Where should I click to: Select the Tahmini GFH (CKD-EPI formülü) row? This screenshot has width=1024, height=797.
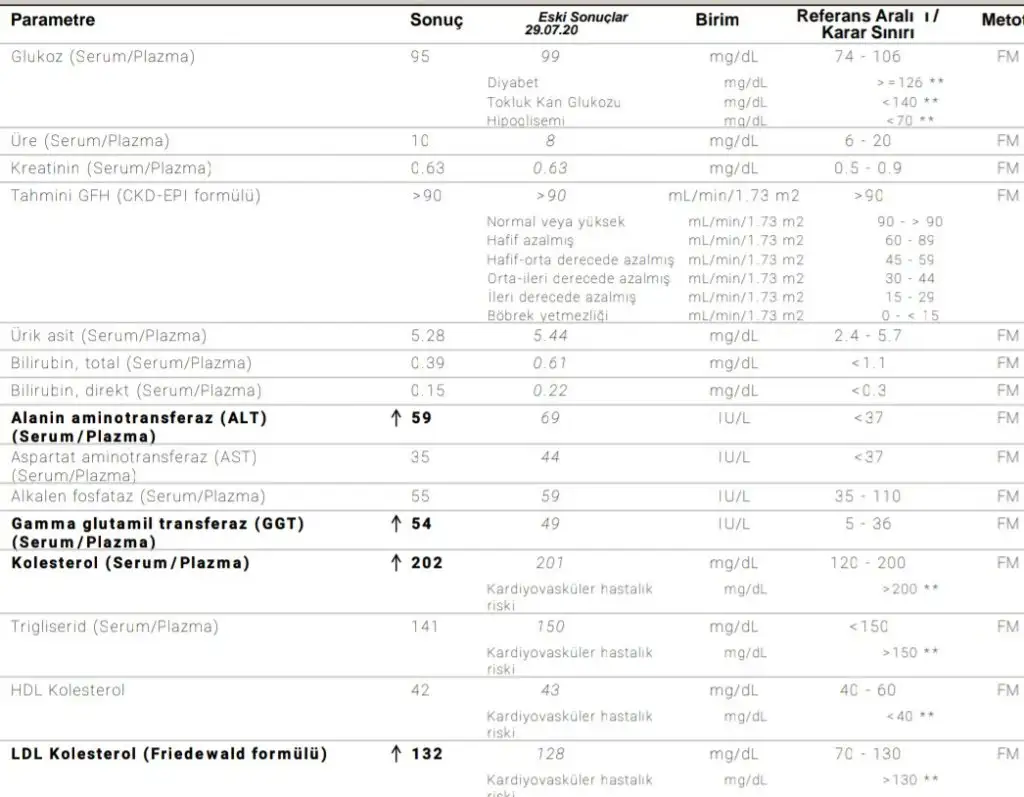(x=135, y=195)
